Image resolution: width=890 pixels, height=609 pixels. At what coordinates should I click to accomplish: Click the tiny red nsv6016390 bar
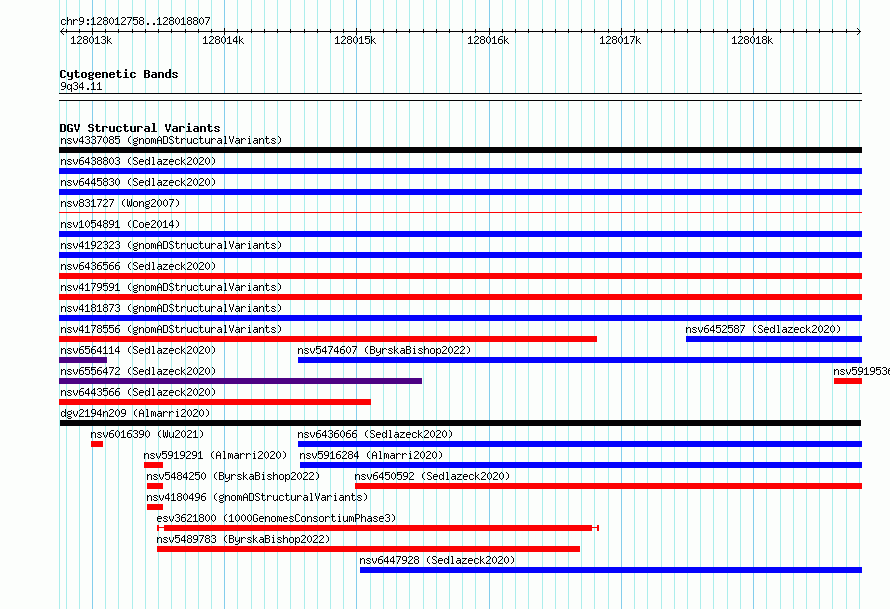(x=97, y=444)
